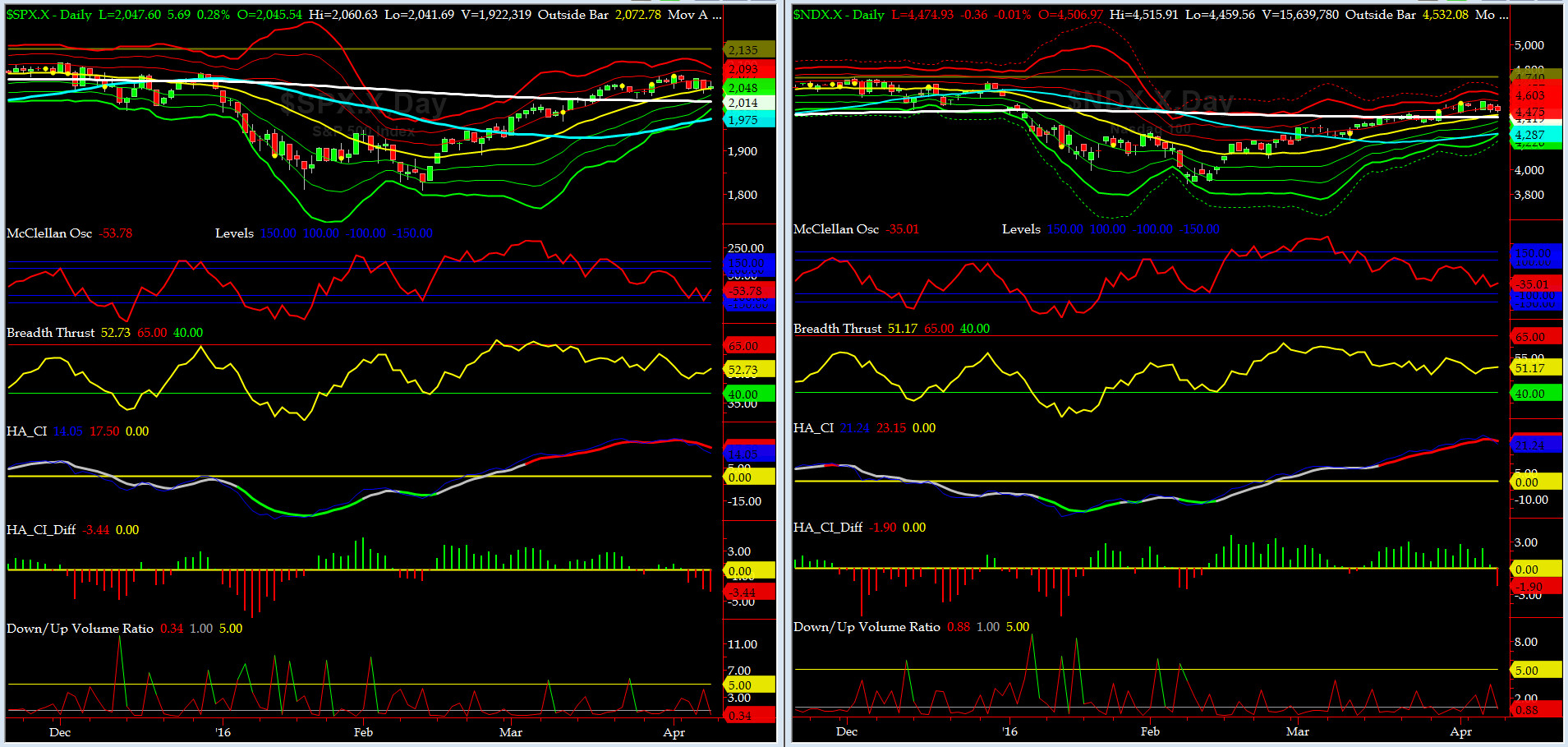Screen dimensions: 1568x747
Task: Click the McClellan Osc value -53.78 label
Action: point(116,233)
